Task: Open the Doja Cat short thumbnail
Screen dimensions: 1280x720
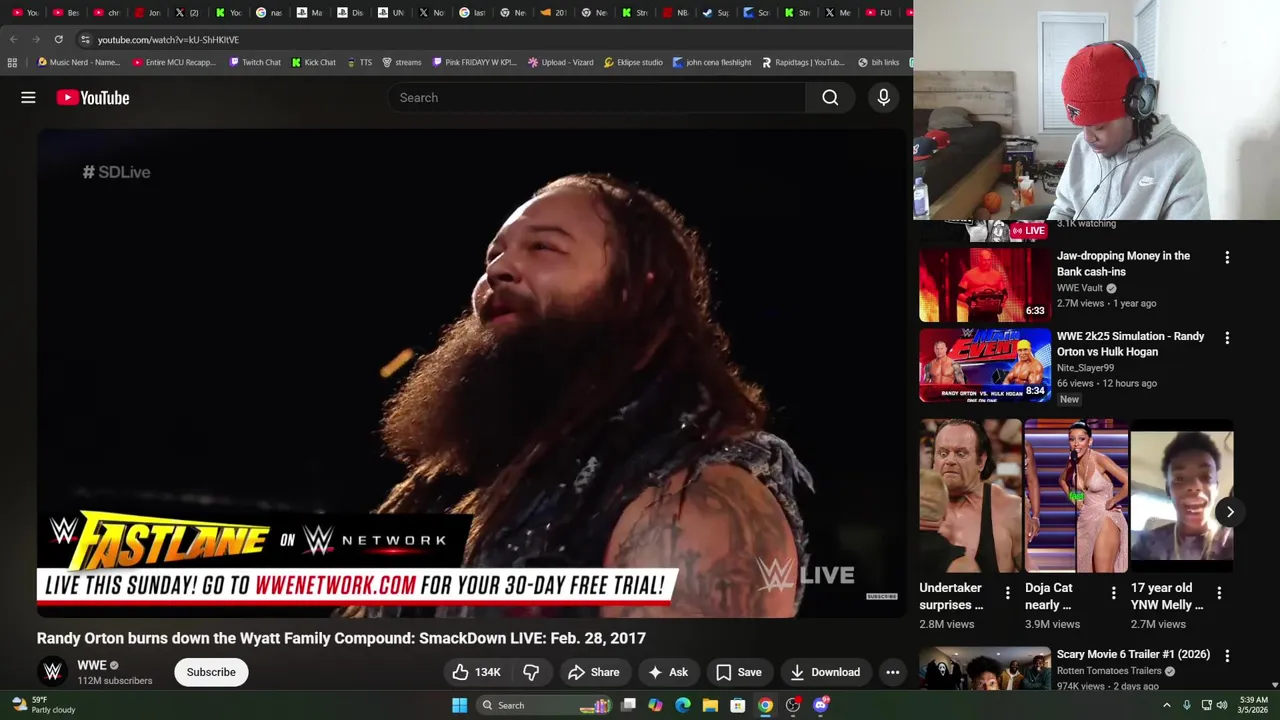Action: click(x=1076, y=496)
